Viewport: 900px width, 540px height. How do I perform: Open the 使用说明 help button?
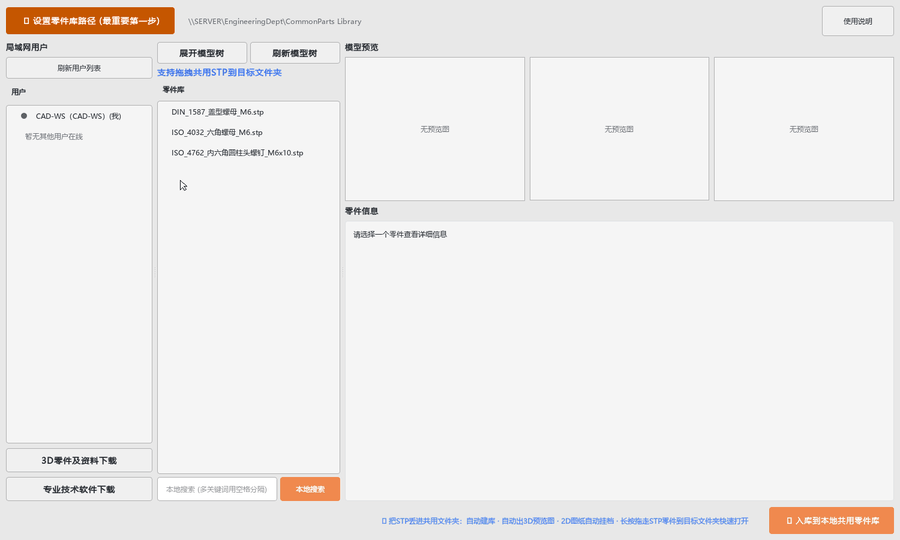tap(858, 21)
